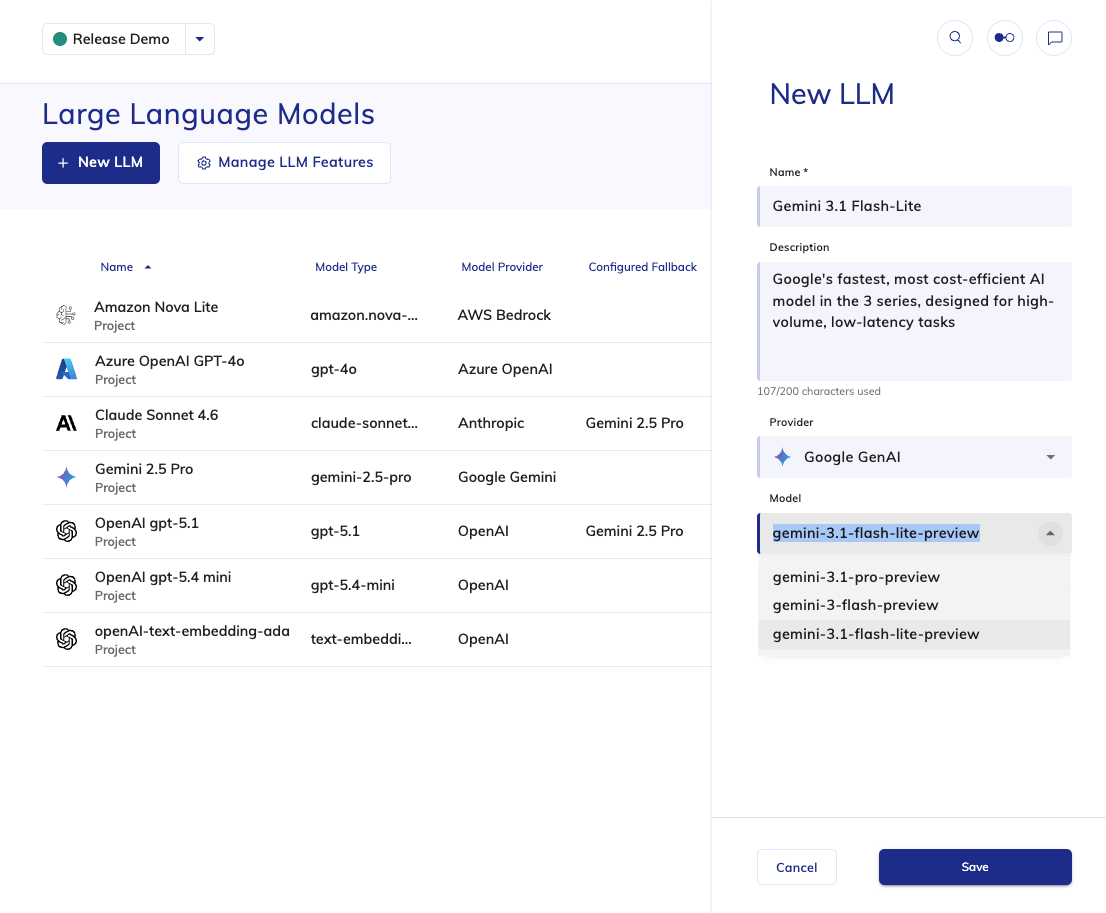Click the plus icon in New LLM button
This screenshot has height=913, width=1106.
coord(63,163)
